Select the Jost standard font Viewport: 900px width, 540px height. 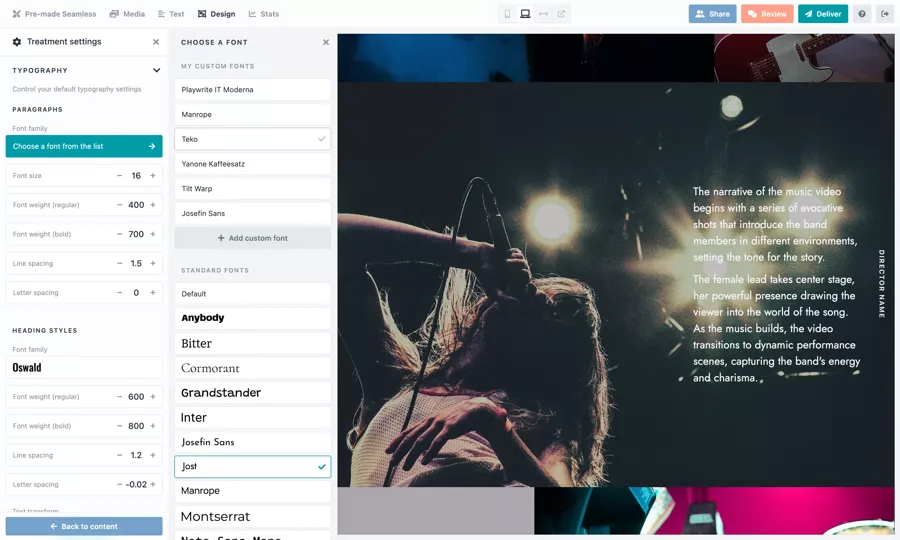pos(253,467)
